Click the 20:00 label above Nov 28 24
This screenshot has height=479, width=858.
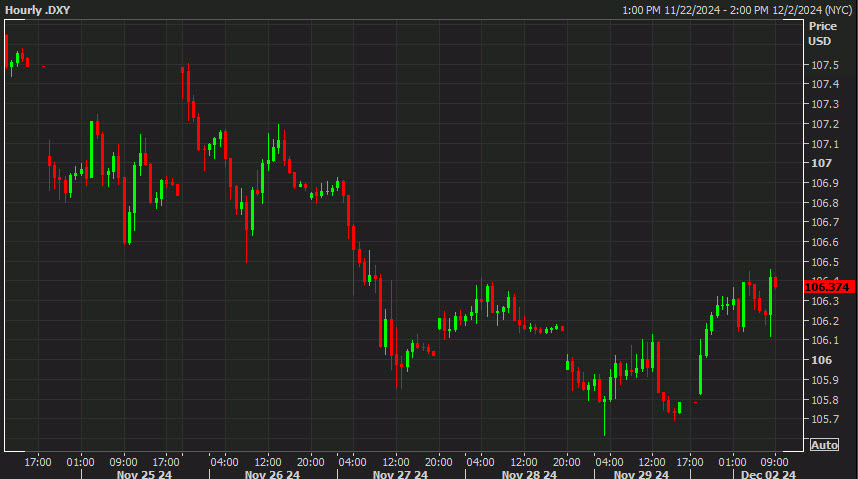[566, 462]
